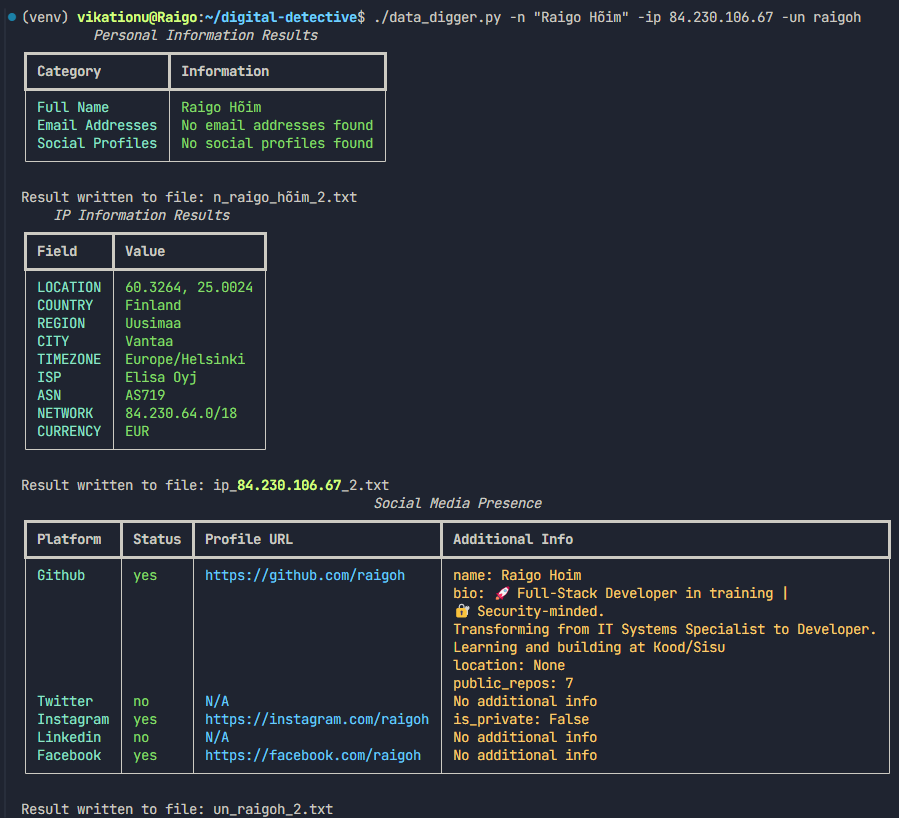Select the Status column header
This screenshot has width=899, height=818.
(x=157, y=539)
